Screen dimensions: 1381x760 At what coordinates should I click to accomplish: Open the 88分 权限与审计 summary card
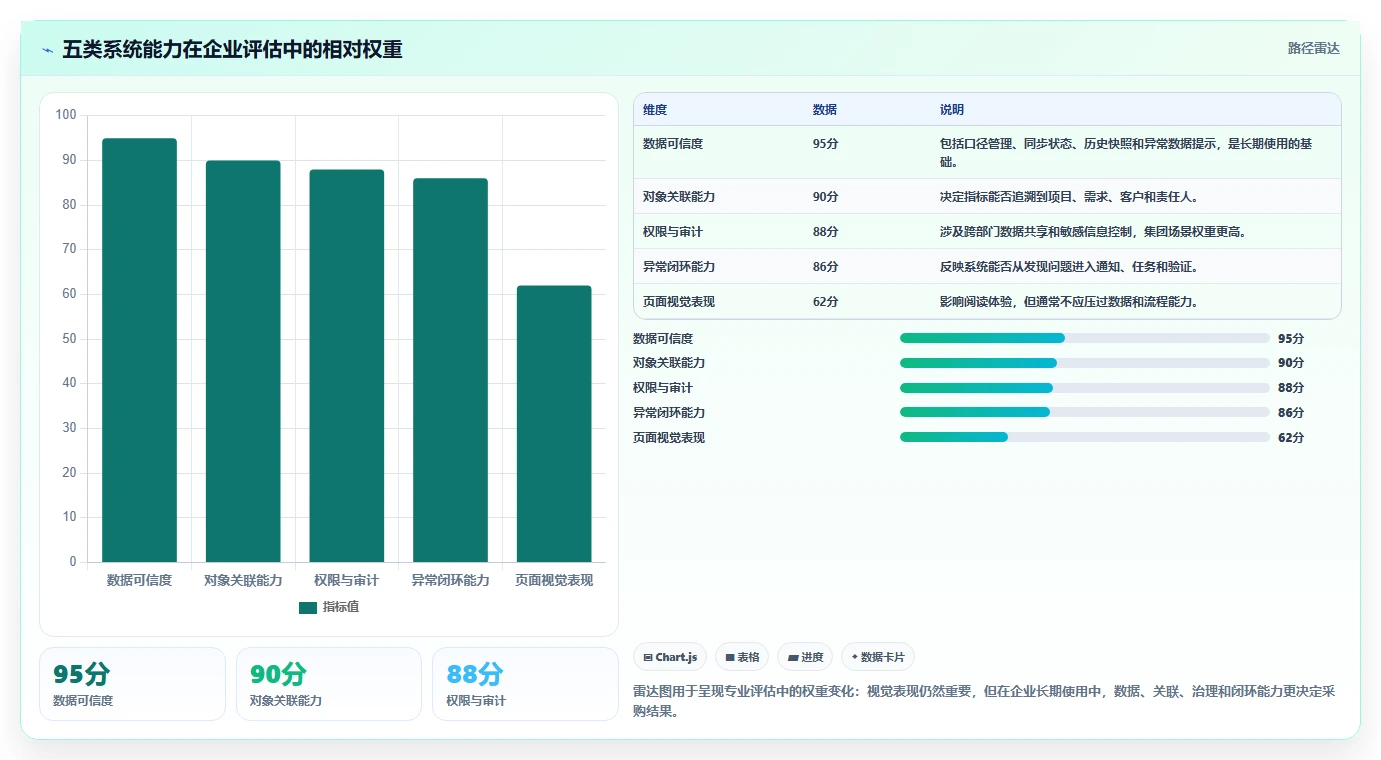525,684
